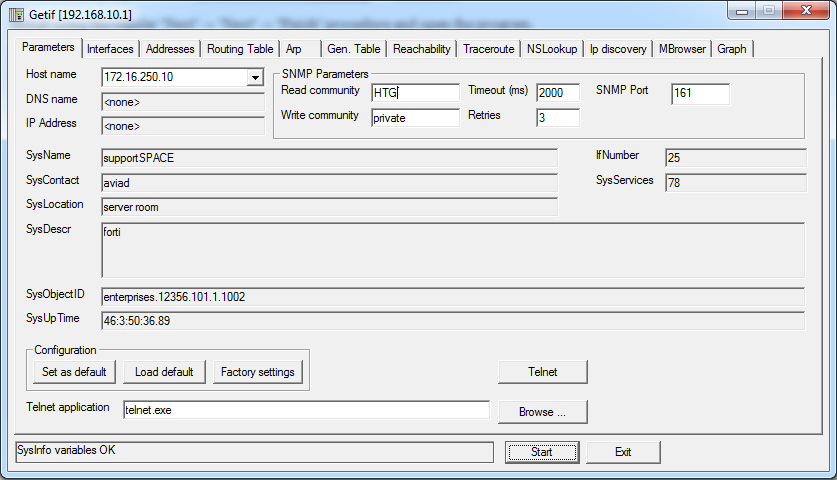Viewport: 837px width, 480px height.
Task: Open the Graph tab
Action: tap(731, 49)
